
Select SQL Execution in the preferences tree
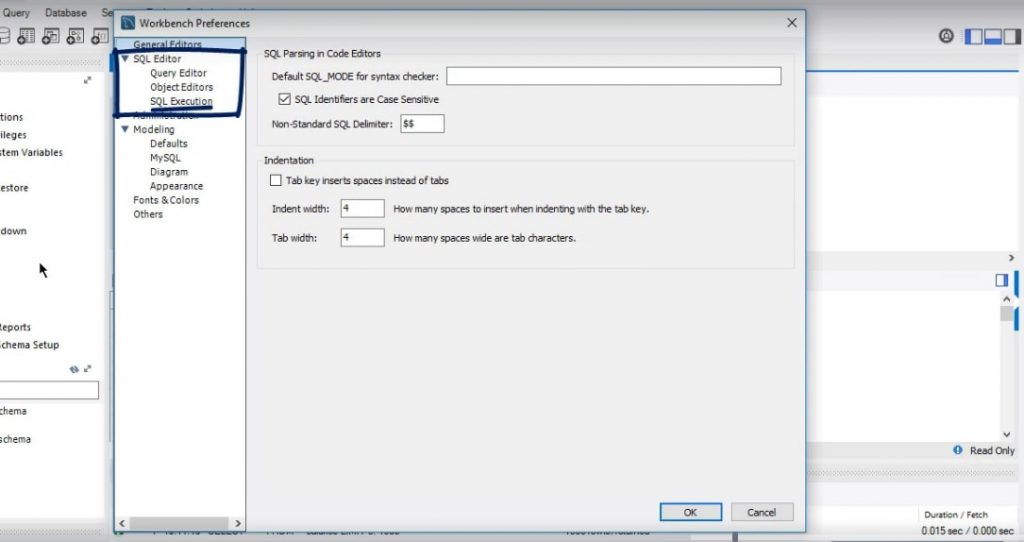click(181, 102)
